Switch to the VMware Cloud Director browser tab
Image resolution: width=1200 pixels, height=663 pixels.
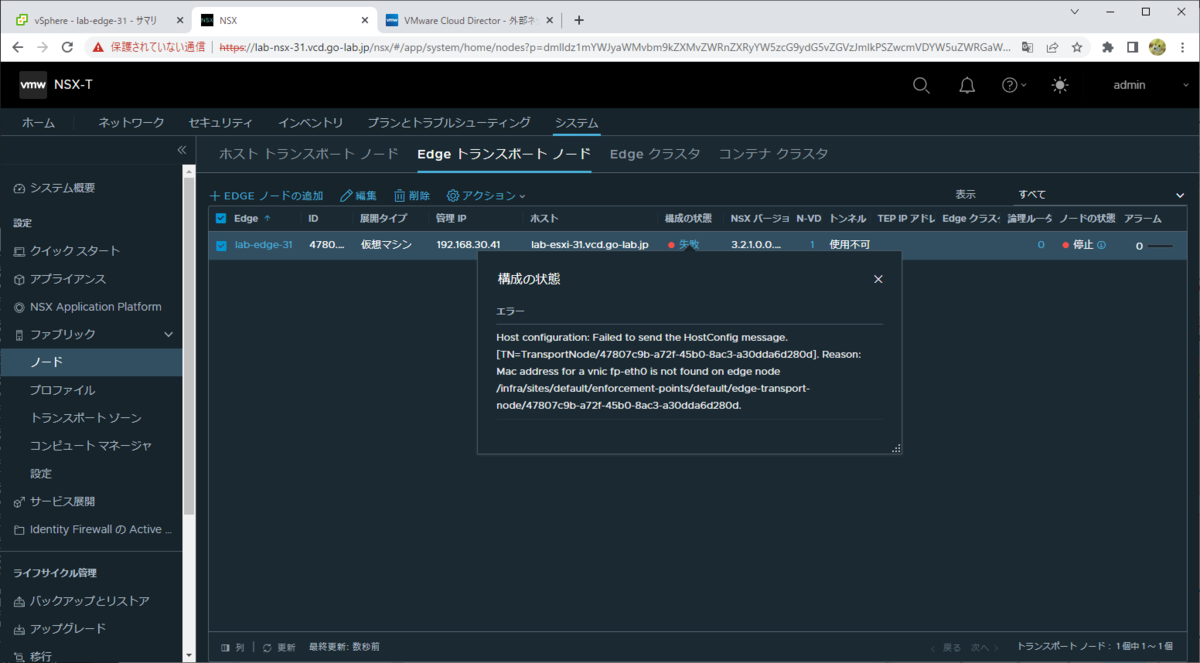point(470,19)
